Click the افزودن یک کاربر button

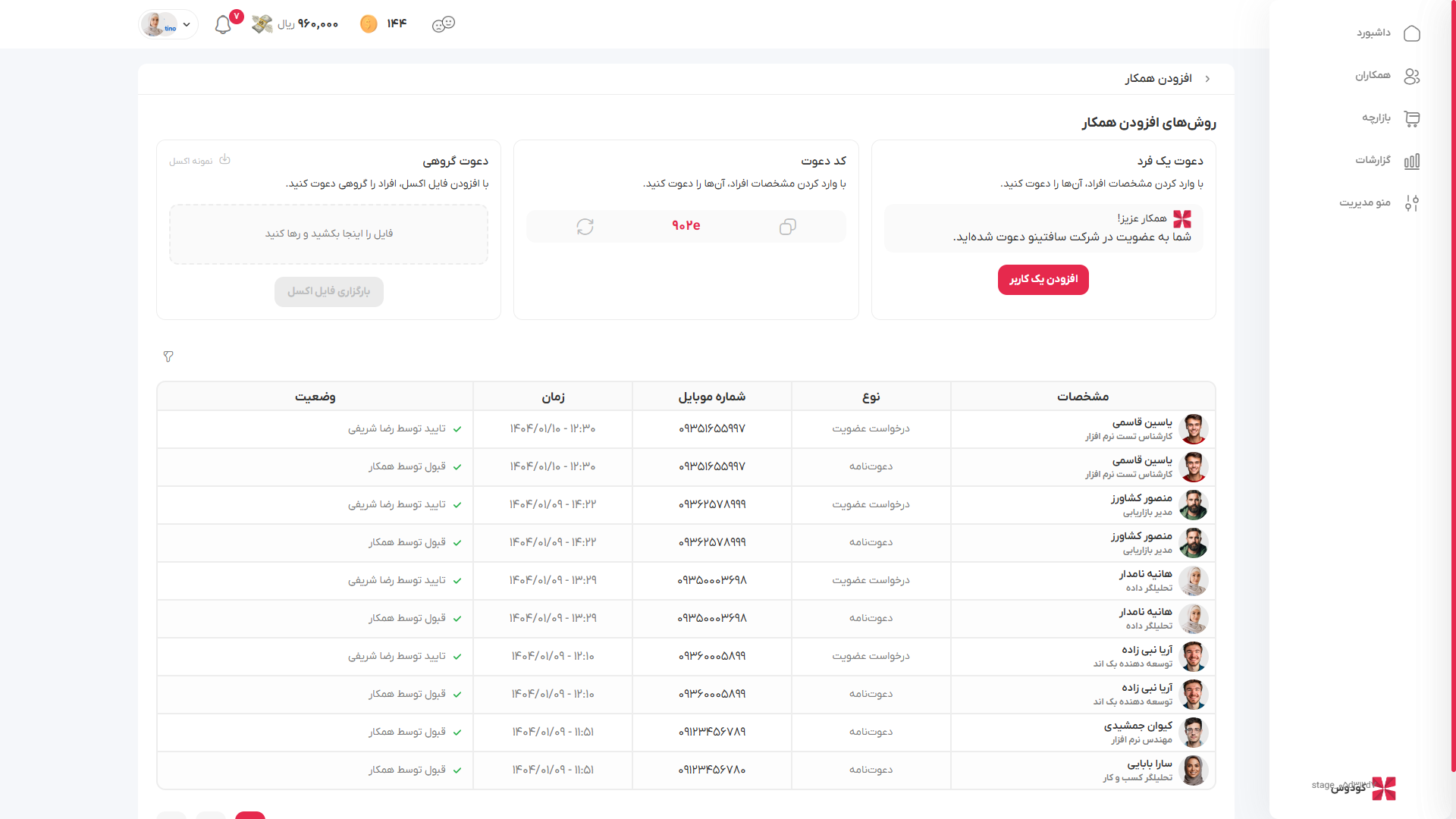pyautogui.click(x=1043, y=280)
